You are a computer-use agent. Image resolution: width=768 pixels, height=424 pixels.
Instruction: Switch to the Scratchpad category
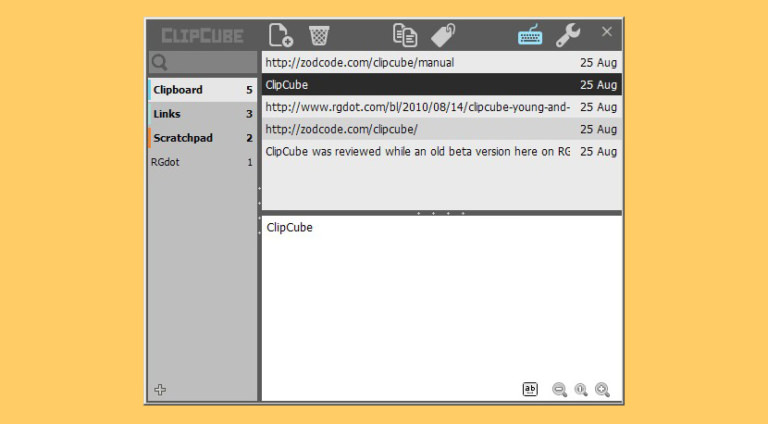[202, 138]
